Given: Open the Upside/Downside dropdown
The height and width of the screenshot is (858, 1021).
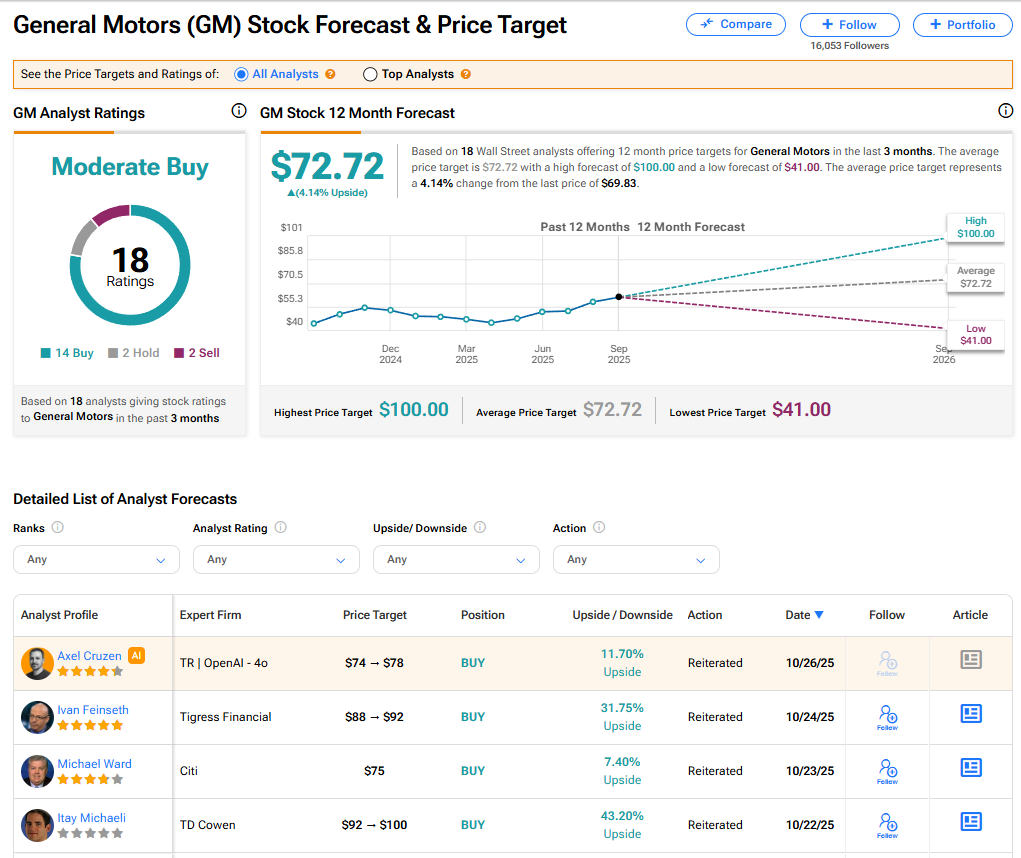Looking at the screenshot, I should [x=456, y=559].
